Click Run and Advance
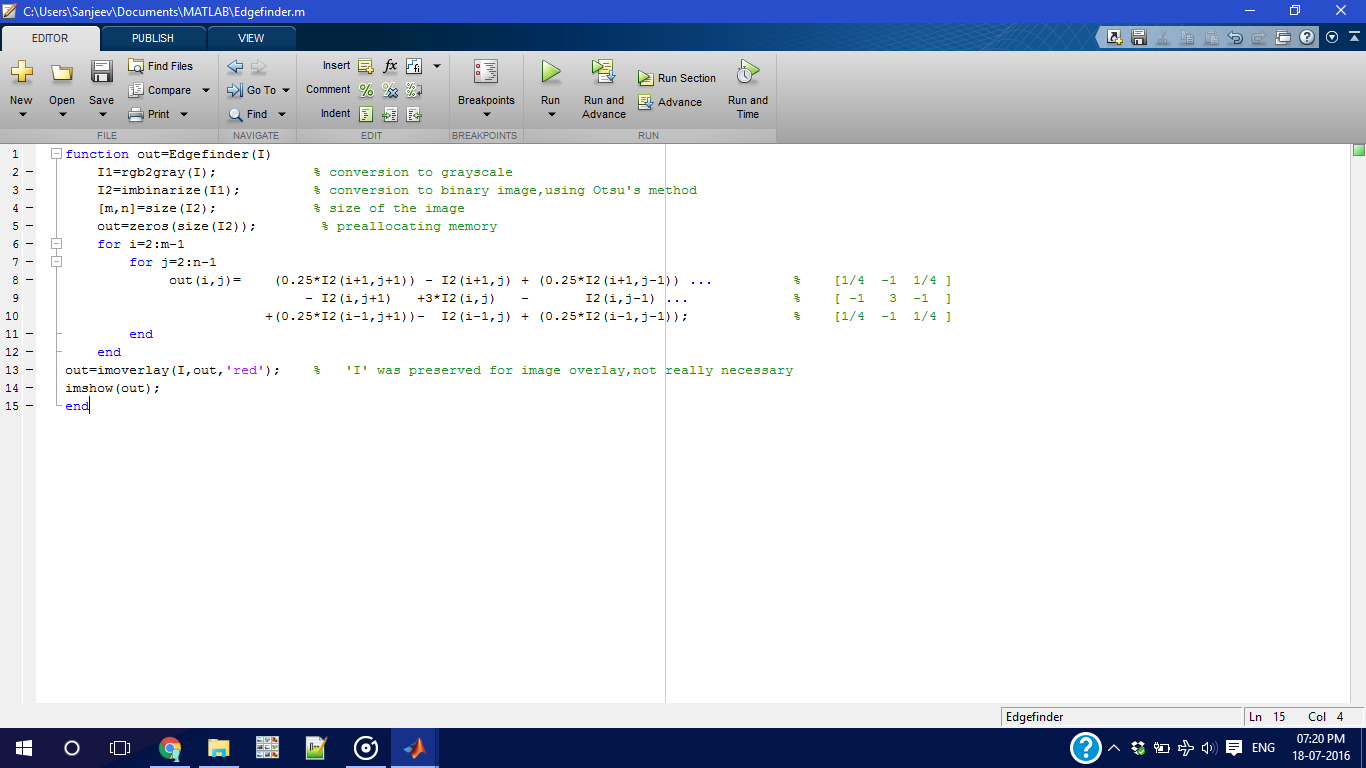 [x=603, y=87]
